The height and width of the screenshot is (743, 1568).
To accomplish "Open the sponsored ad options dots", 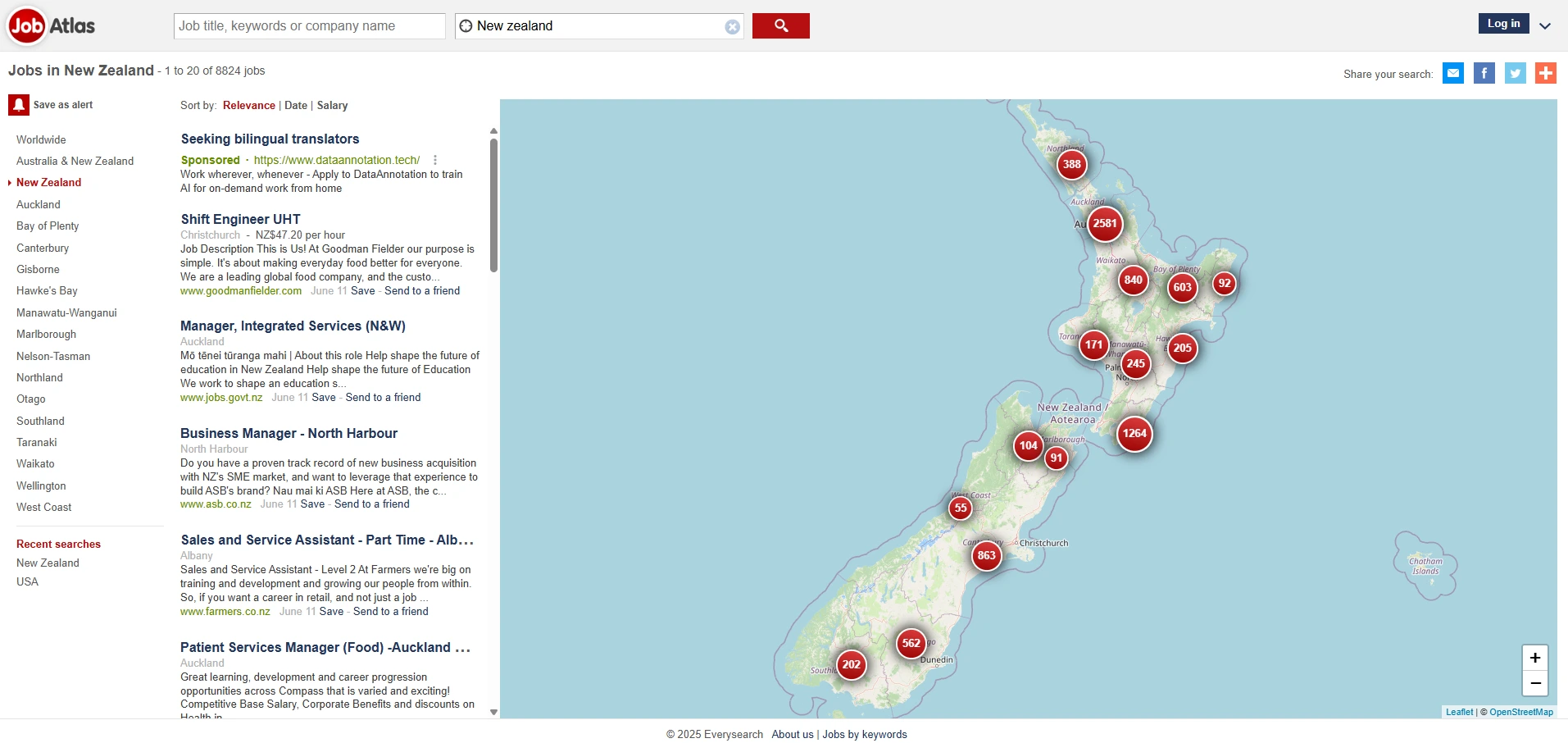I will point(435,160).
